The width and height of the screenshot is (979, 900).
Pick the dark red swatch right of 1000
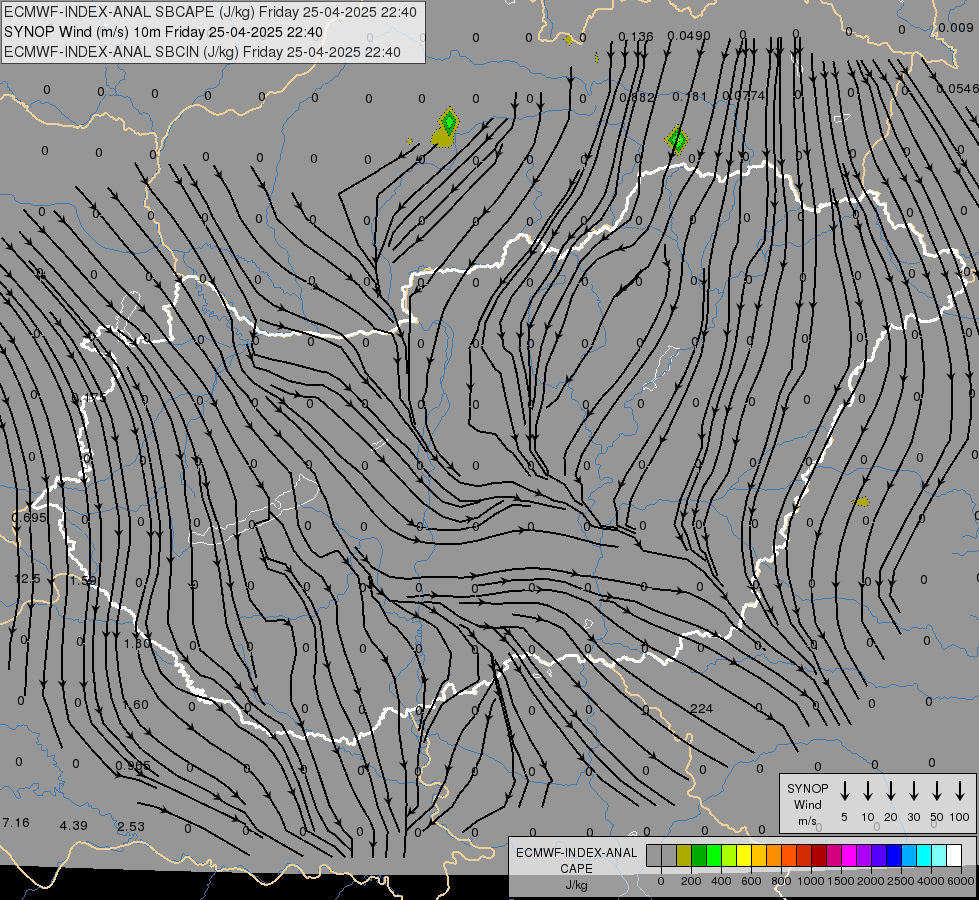pos(819,855)
